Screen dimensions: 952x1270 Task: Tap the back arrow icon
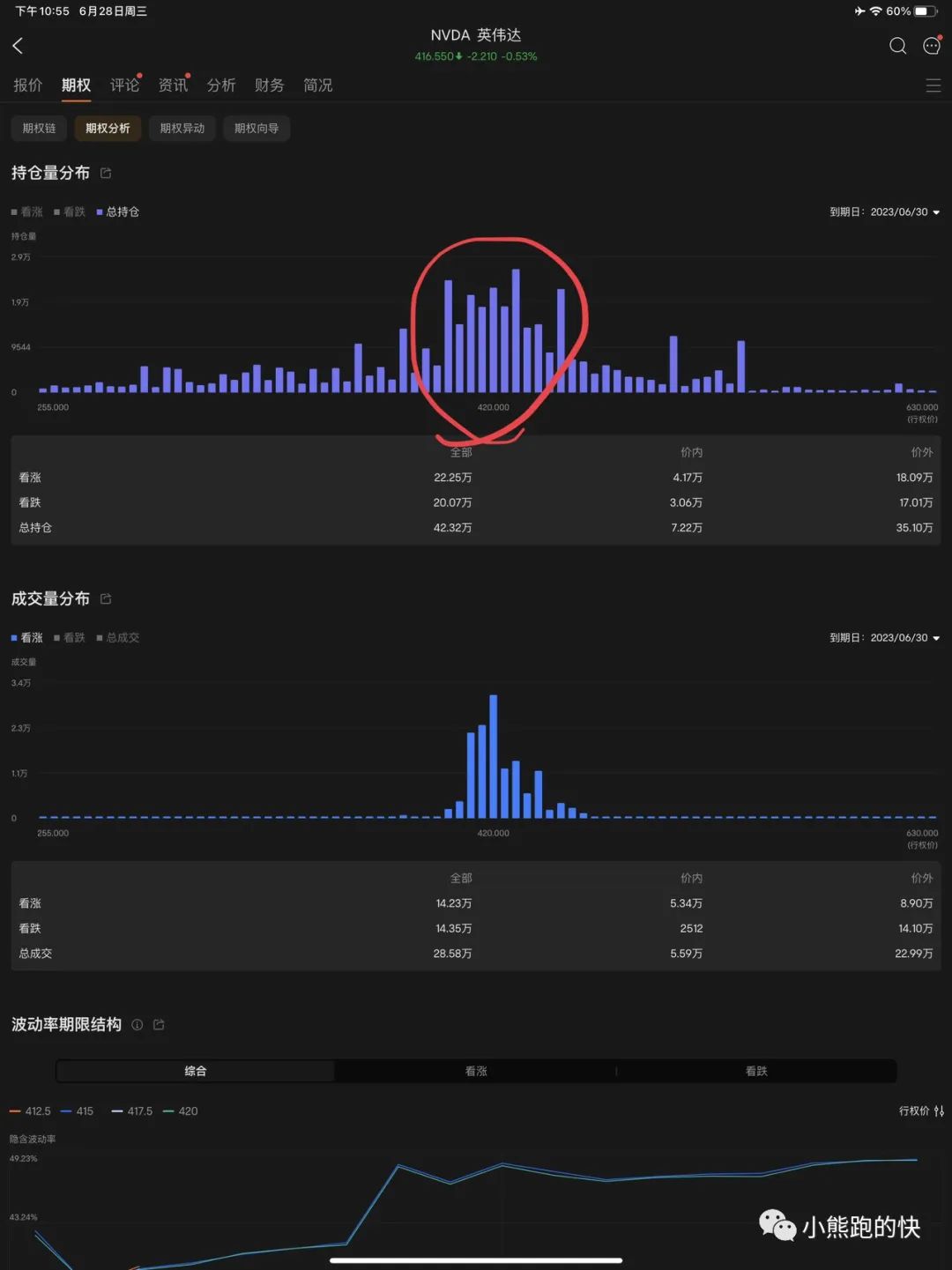coord(18,46)
